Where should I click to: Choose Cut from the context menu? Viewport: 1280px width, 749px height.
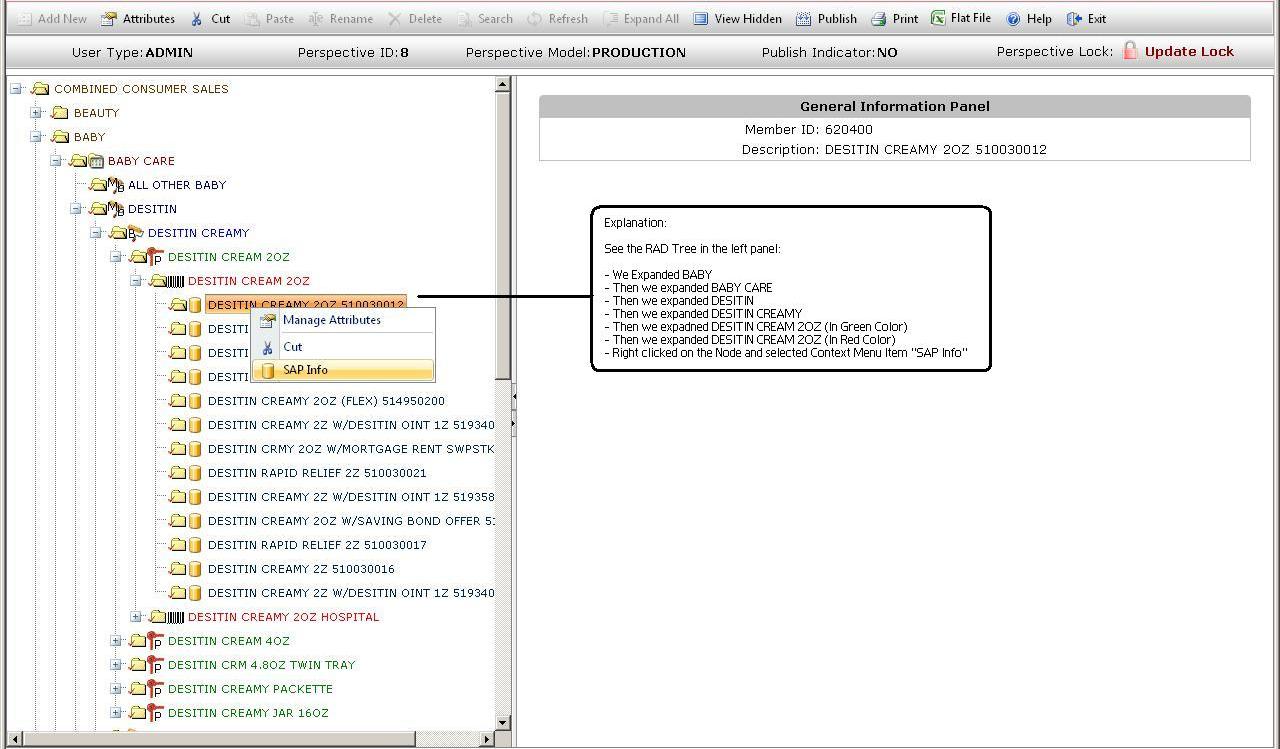pyautogui.click(x=343, y=347)
